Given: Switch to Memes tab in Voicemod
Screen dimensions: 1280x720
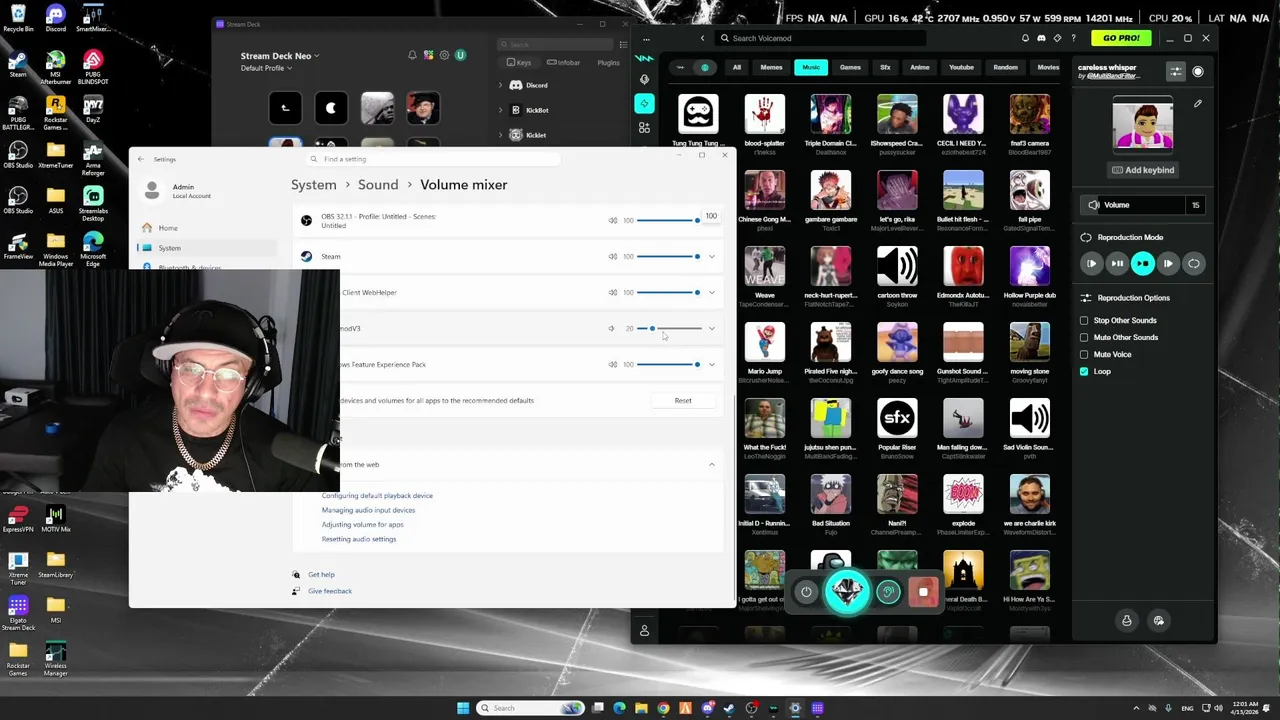Looking at the screenshot, I should pos(771,68).
